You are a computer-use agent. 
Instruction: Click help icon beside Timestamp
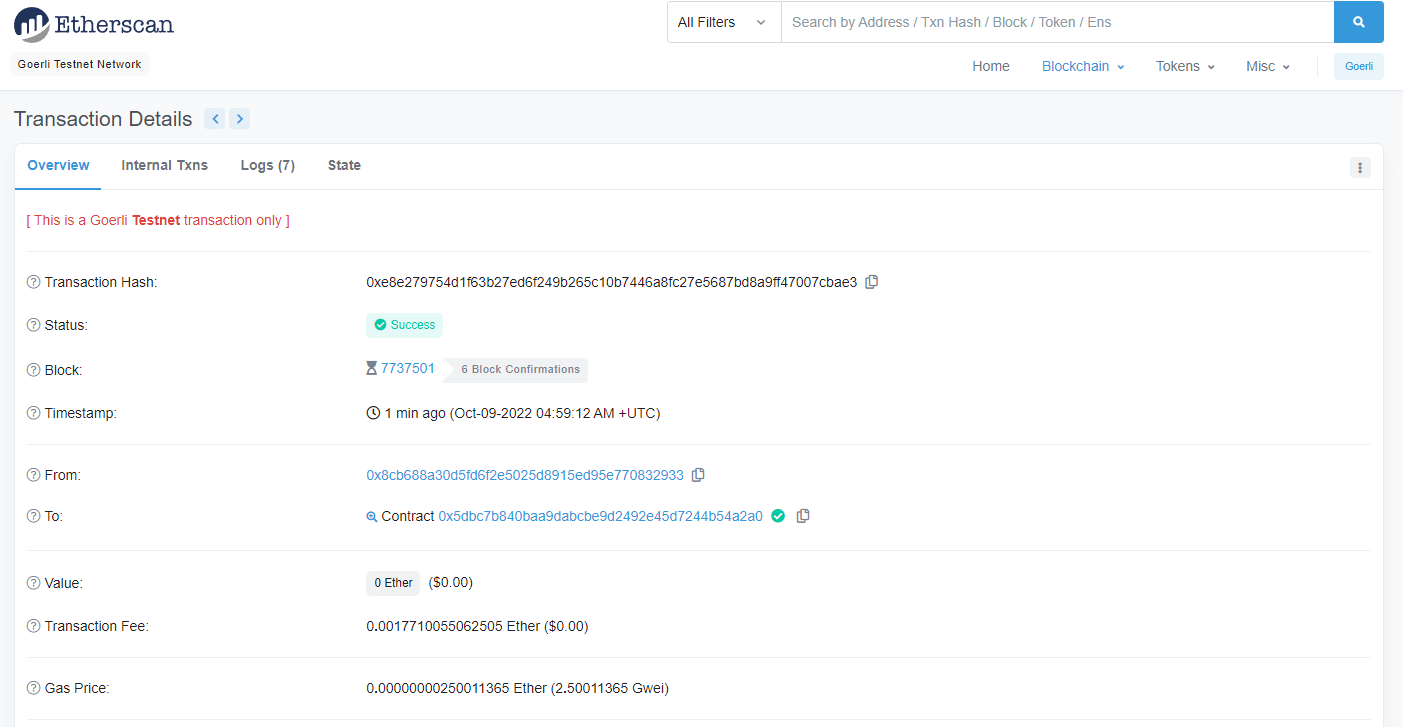[33, 413]
